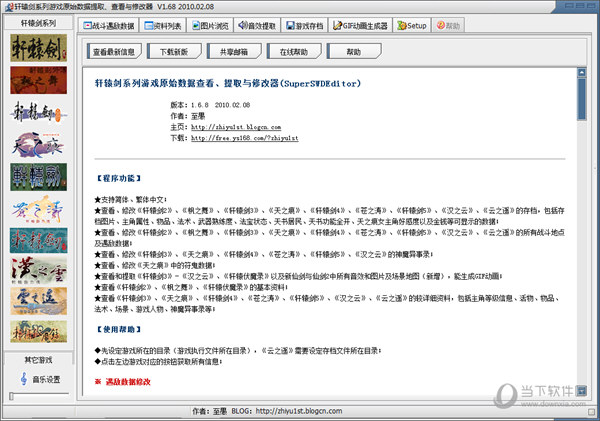Click the music note 音乐设置 icon
The height and width of the screenshot is (421, 600).
click(24, 379)
